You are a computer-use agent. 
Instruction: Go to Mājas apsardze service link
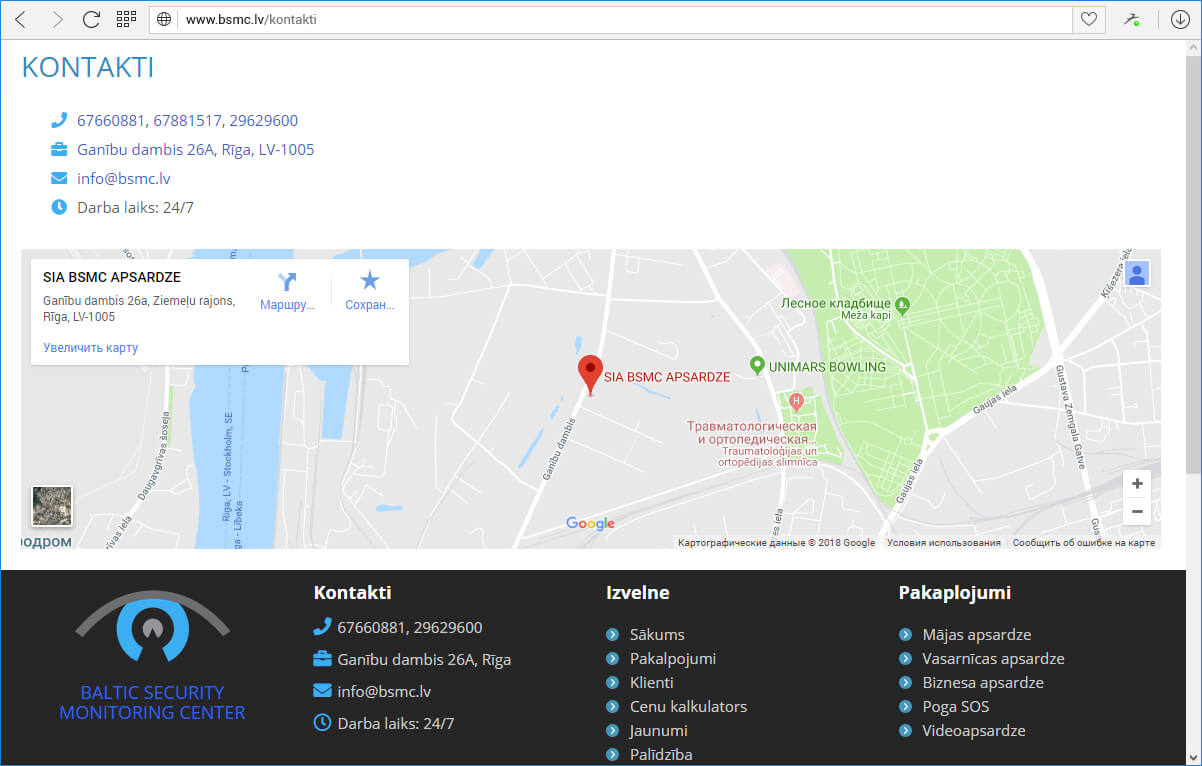976,635
